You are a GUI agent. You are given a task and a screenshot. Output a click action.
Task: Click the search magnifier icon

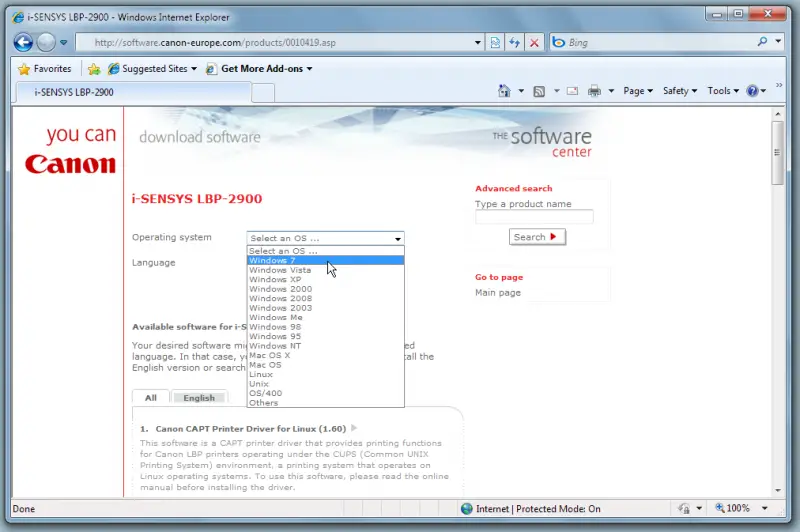pyautogui.click(x=762, y=42)
